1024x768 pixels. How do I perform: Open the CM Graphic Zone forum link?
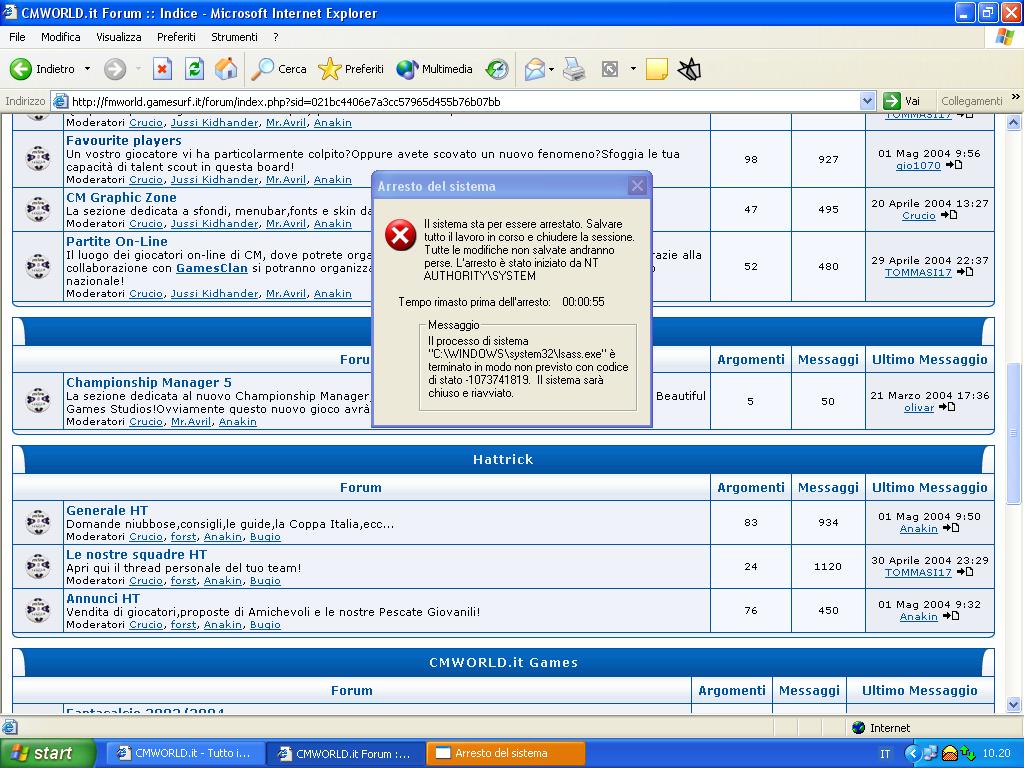(x=121, y=197)
